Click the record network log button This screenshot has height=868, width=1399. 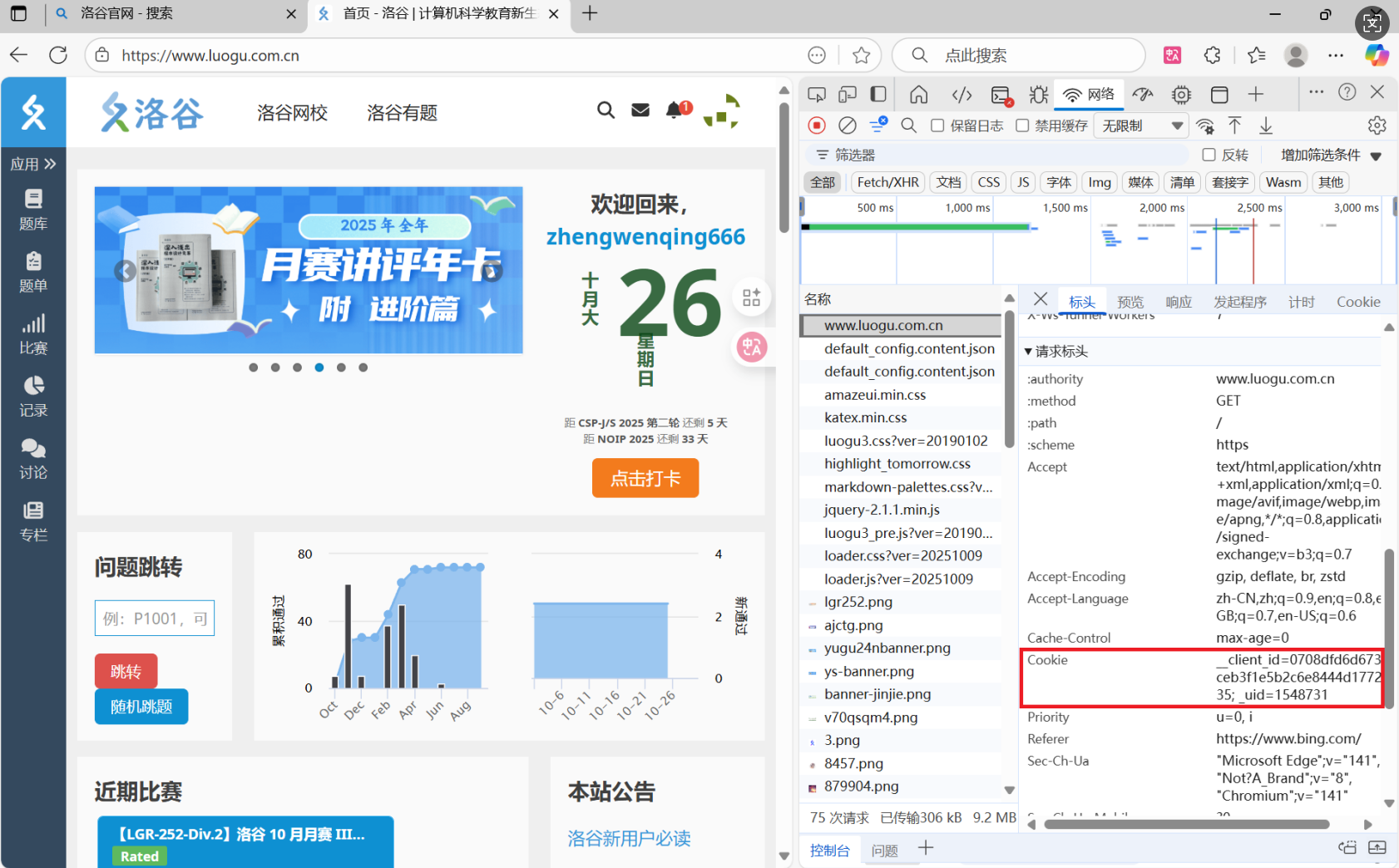click(817, 126)
